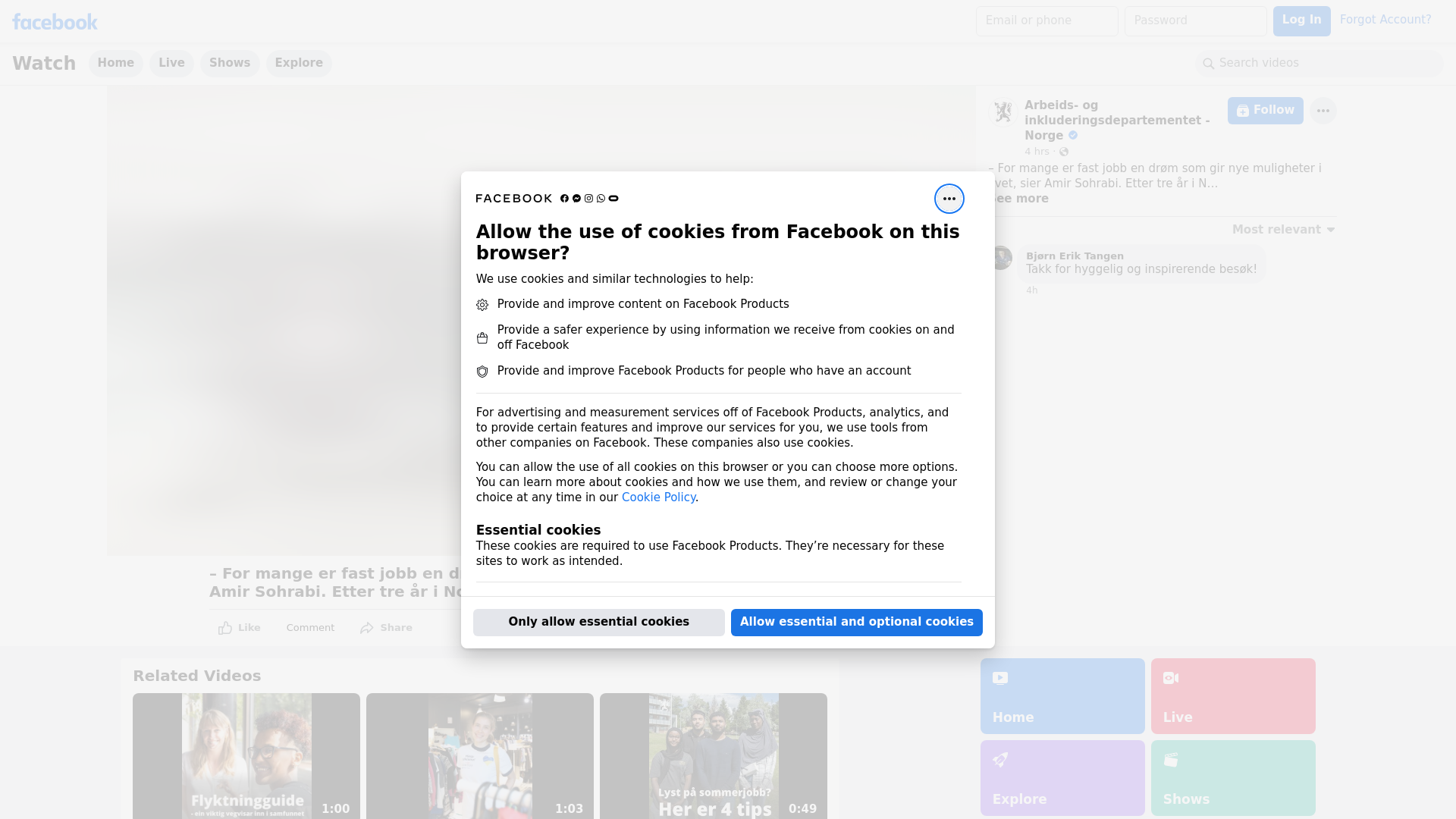
Task: Click the Facebook icon in dialog header
Action: tap(564, 199)
